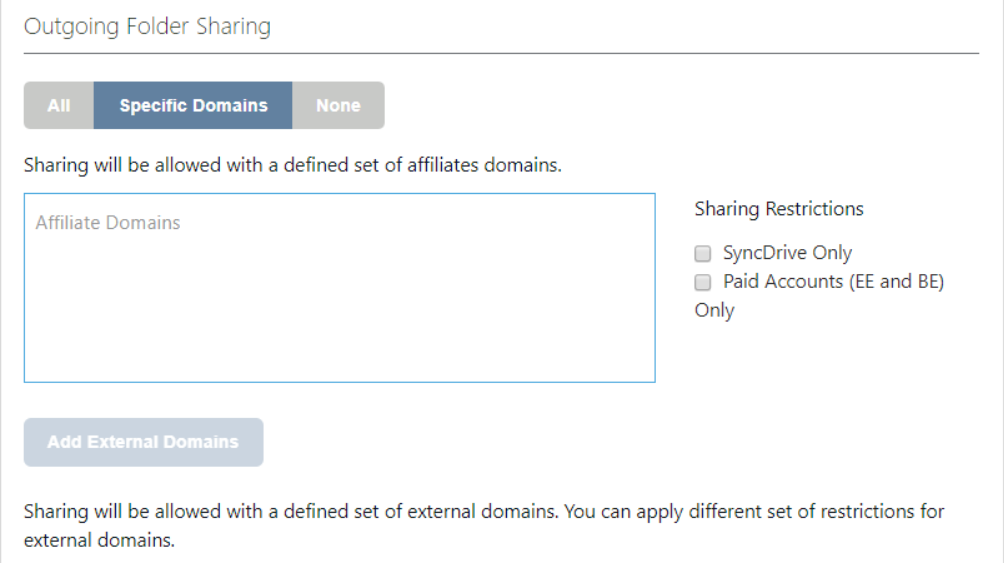Click the wrapped "Only" word under Paid Accounts
The width and height of the screenshot is (1004, 567).
click(x=714, y=310)
